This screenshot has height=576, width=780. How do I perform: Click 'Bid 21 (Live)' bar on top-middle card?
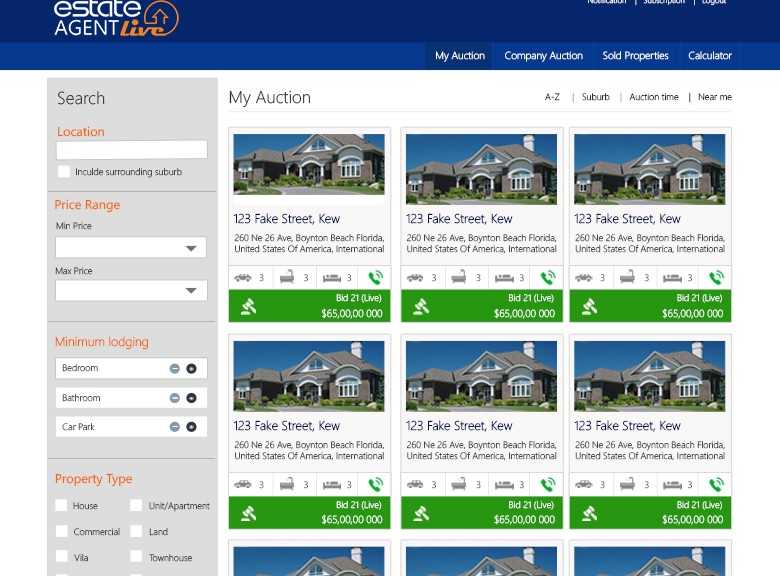(482, 306)
